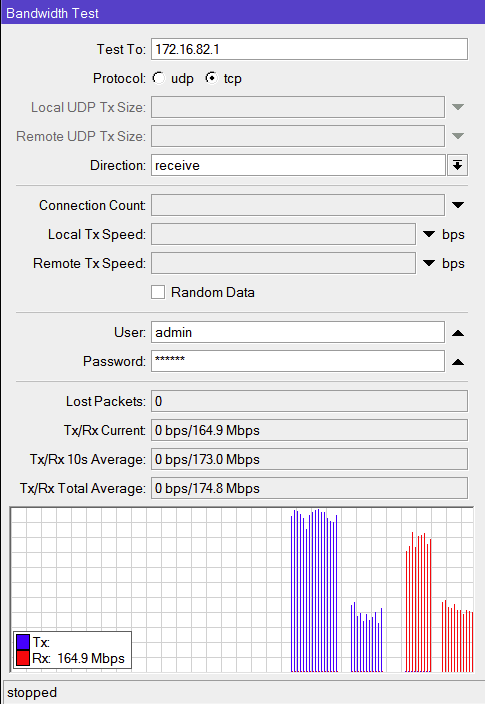
Task: Click into the Test To address field
Action: coord(309,49)
